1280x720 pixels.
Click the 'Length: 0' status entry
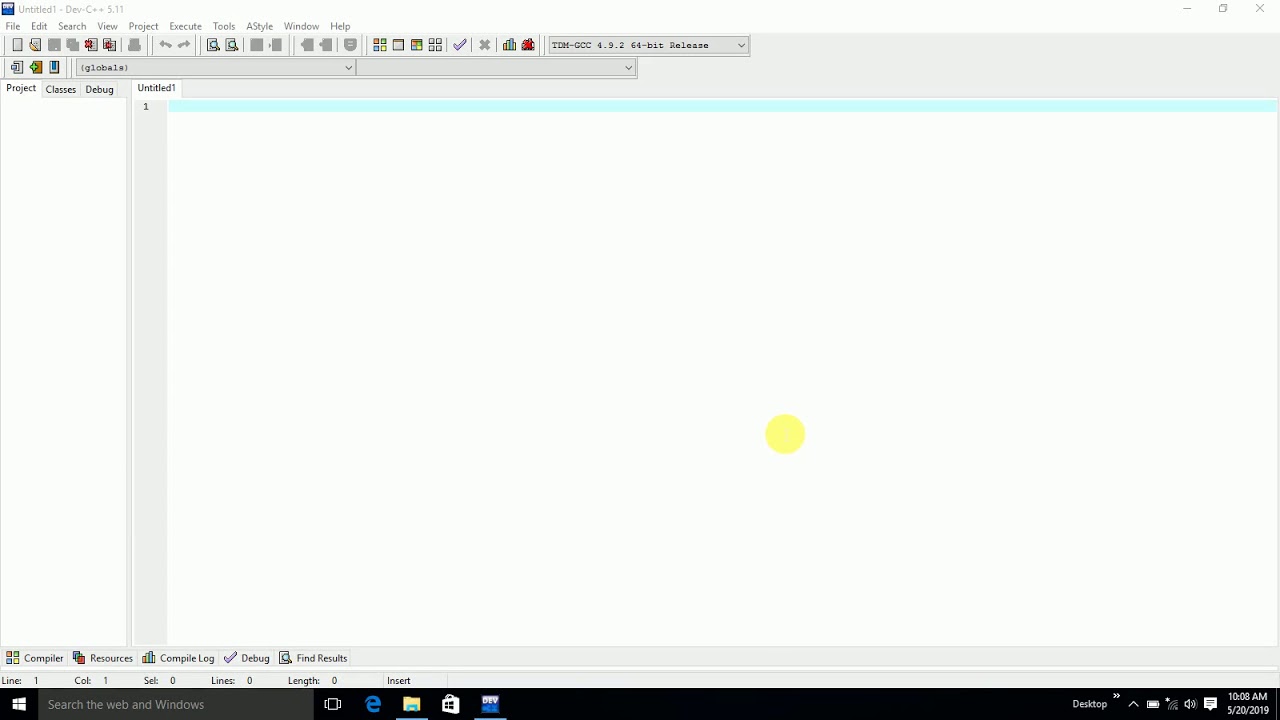coord(312,680)
